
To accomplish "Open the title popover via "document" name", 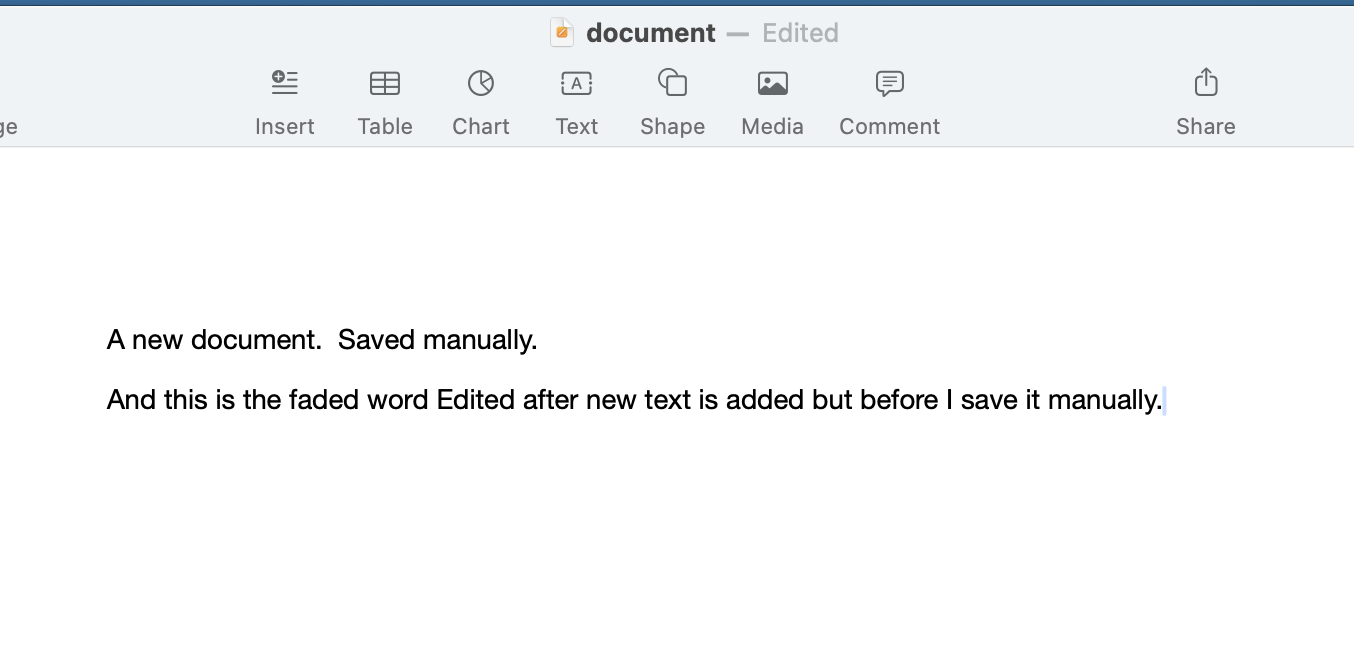I will (x=651, y=33).
